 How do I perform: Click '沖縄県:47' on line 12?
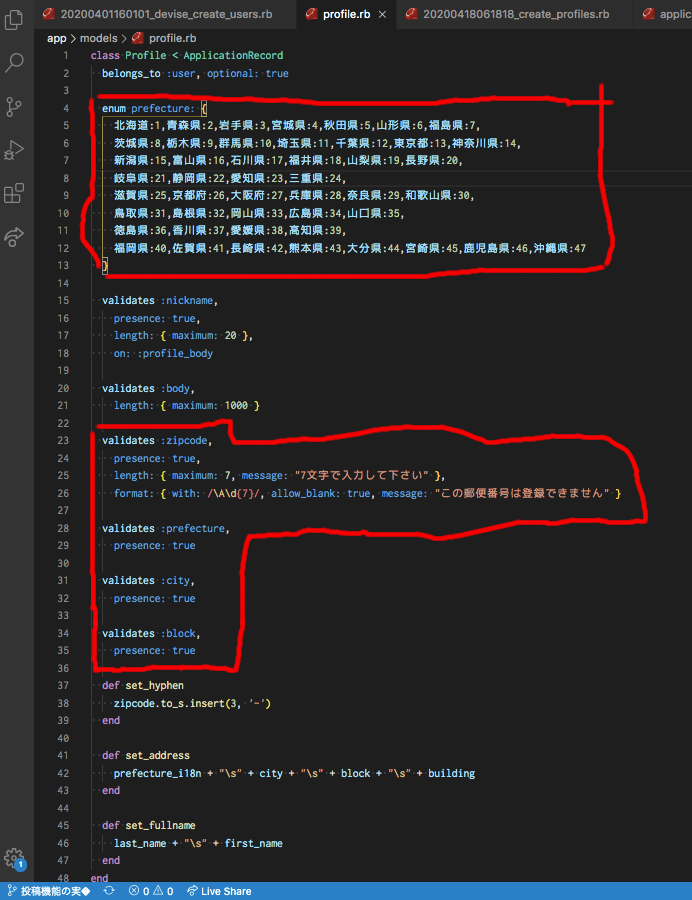click(x=560, y=249)
